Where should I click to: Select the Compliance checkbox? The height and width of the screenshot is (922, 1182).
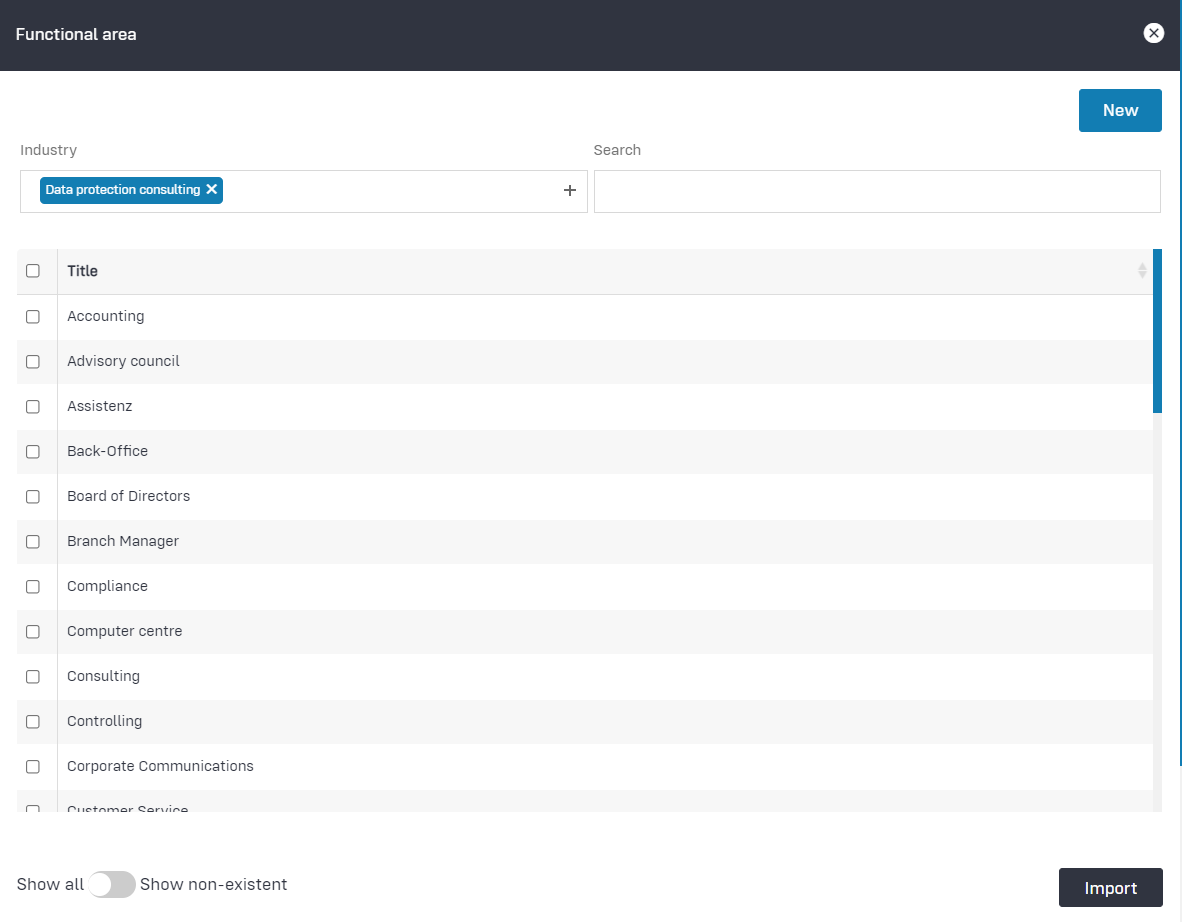33,587
